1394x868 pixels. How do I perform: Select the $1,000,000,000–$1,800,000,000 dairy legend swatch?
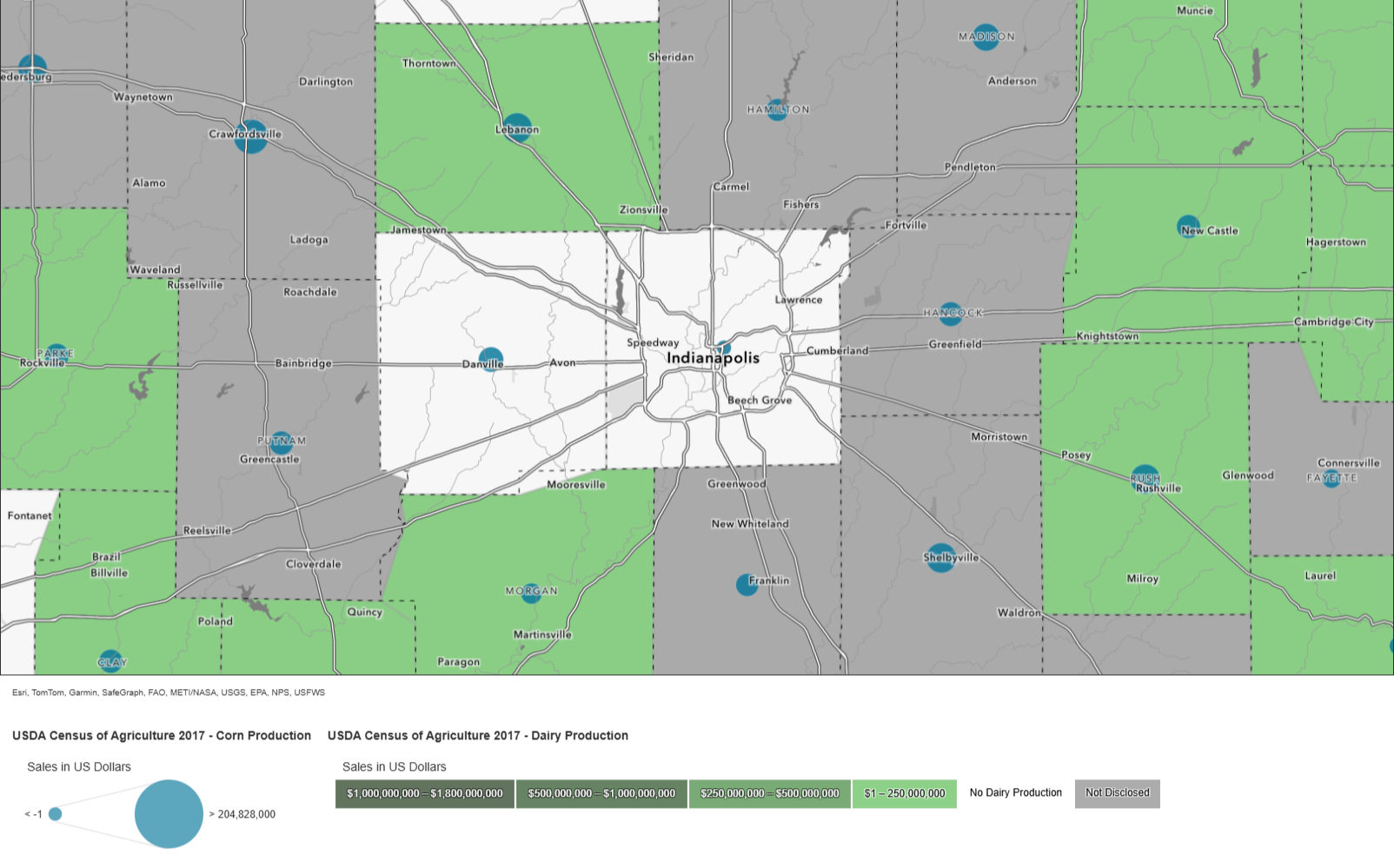tap(426, 793)
